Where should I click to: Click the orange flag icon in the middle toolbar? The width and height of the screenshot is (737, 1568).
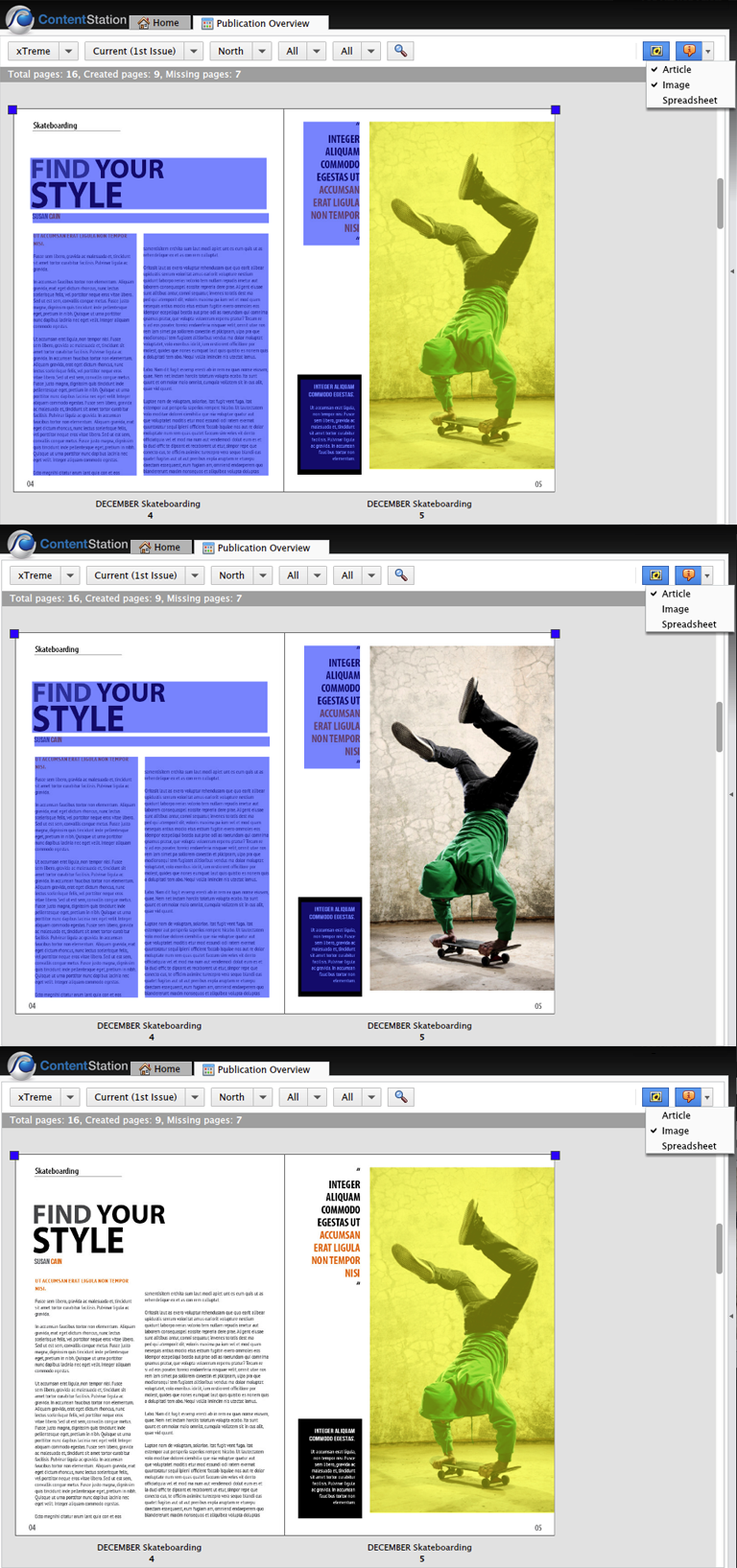tap(688, 575)
